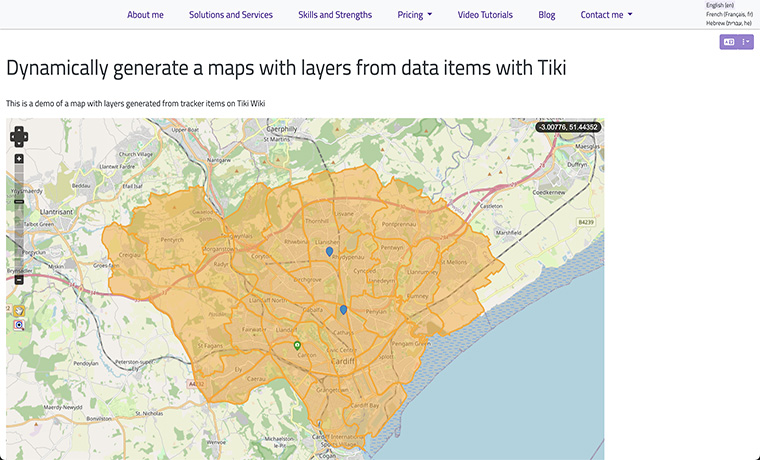Screen dimensions: 760x460
Task: Open the Video Tutorials page
Action: click(x=485, y=15)
